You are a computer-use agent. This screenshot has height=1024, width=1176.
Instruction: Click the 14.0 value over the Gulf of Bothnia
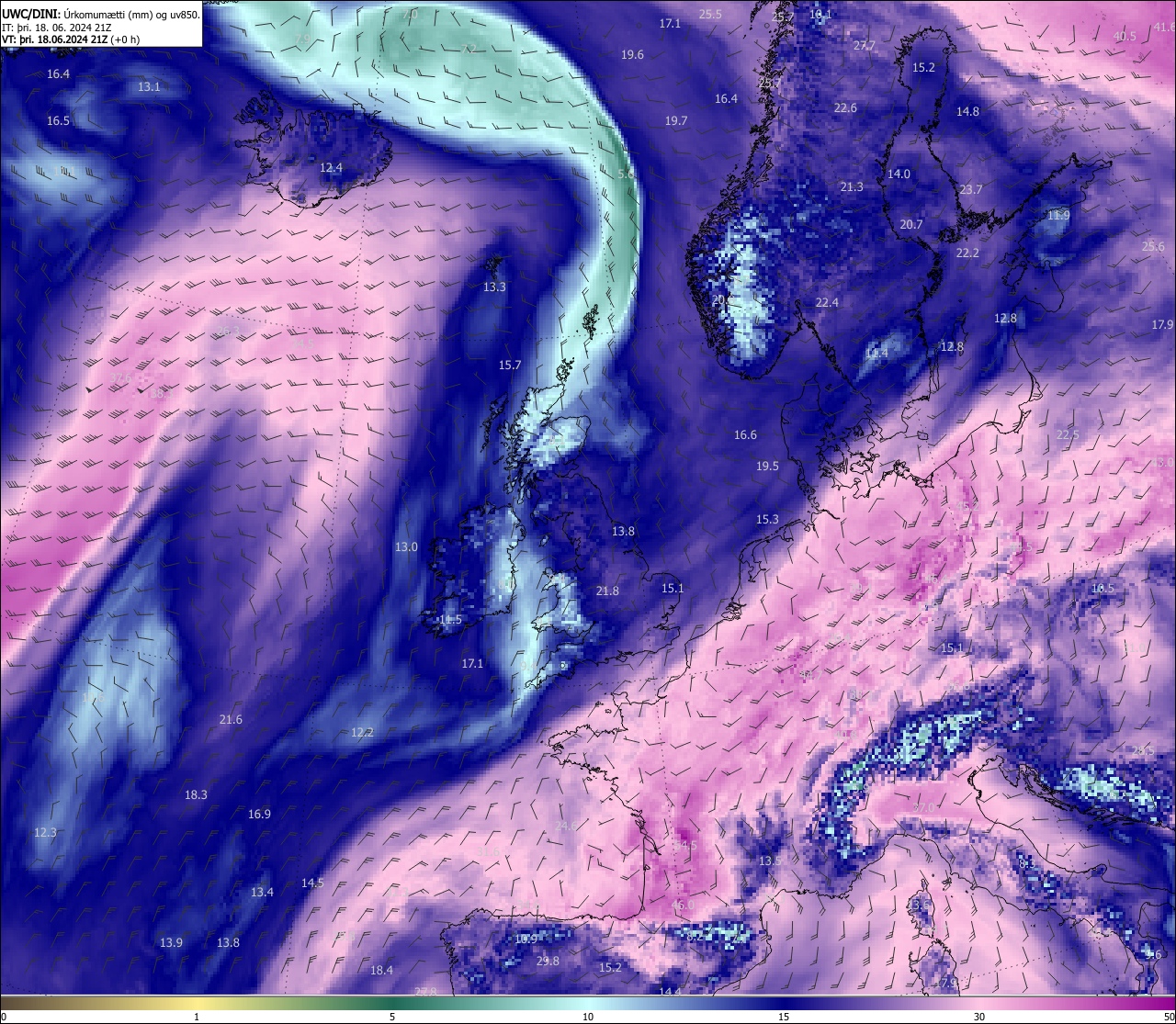click(x=899, y=174)
